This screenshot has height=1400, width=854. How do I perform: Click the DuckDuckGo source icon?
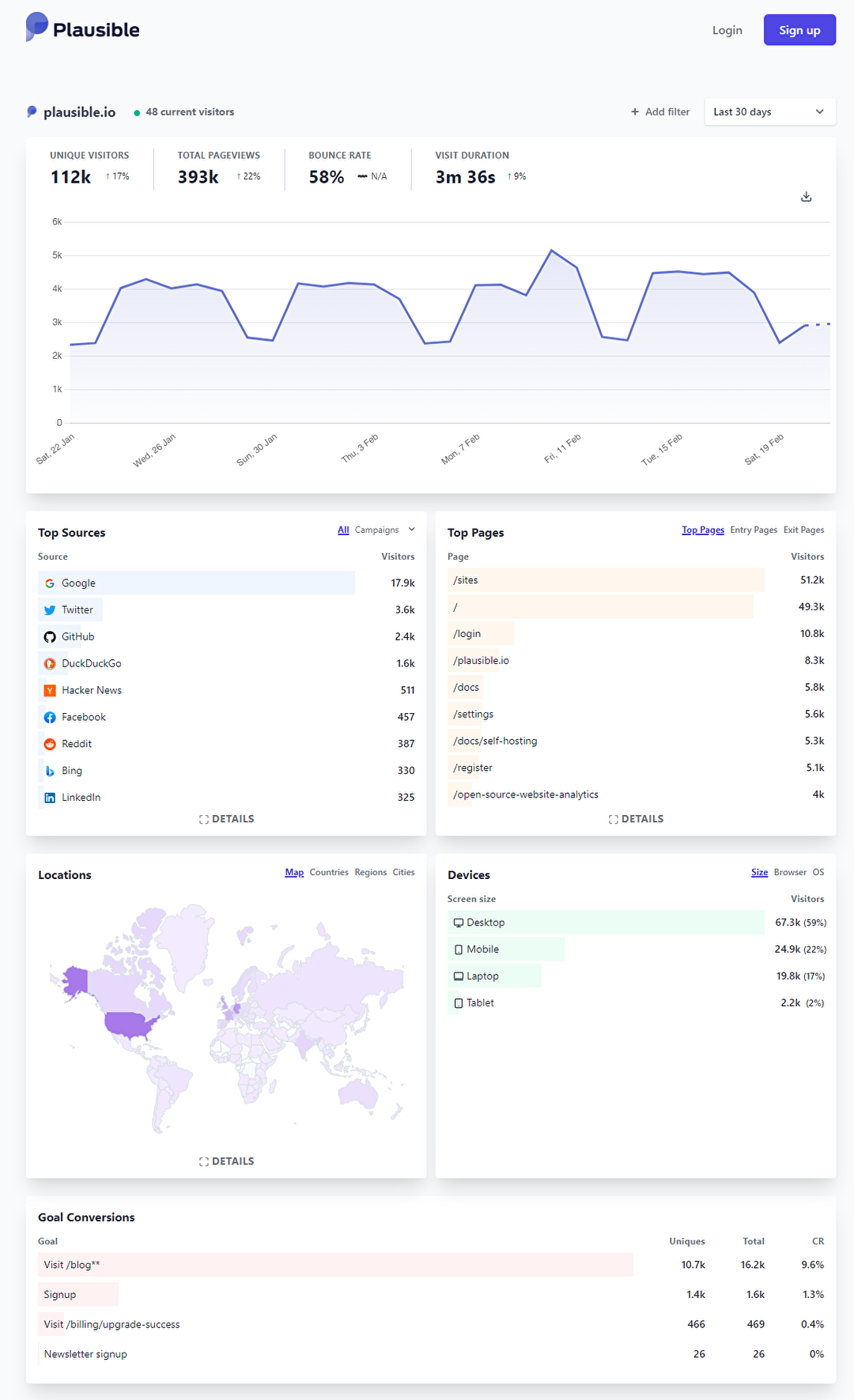50,664
